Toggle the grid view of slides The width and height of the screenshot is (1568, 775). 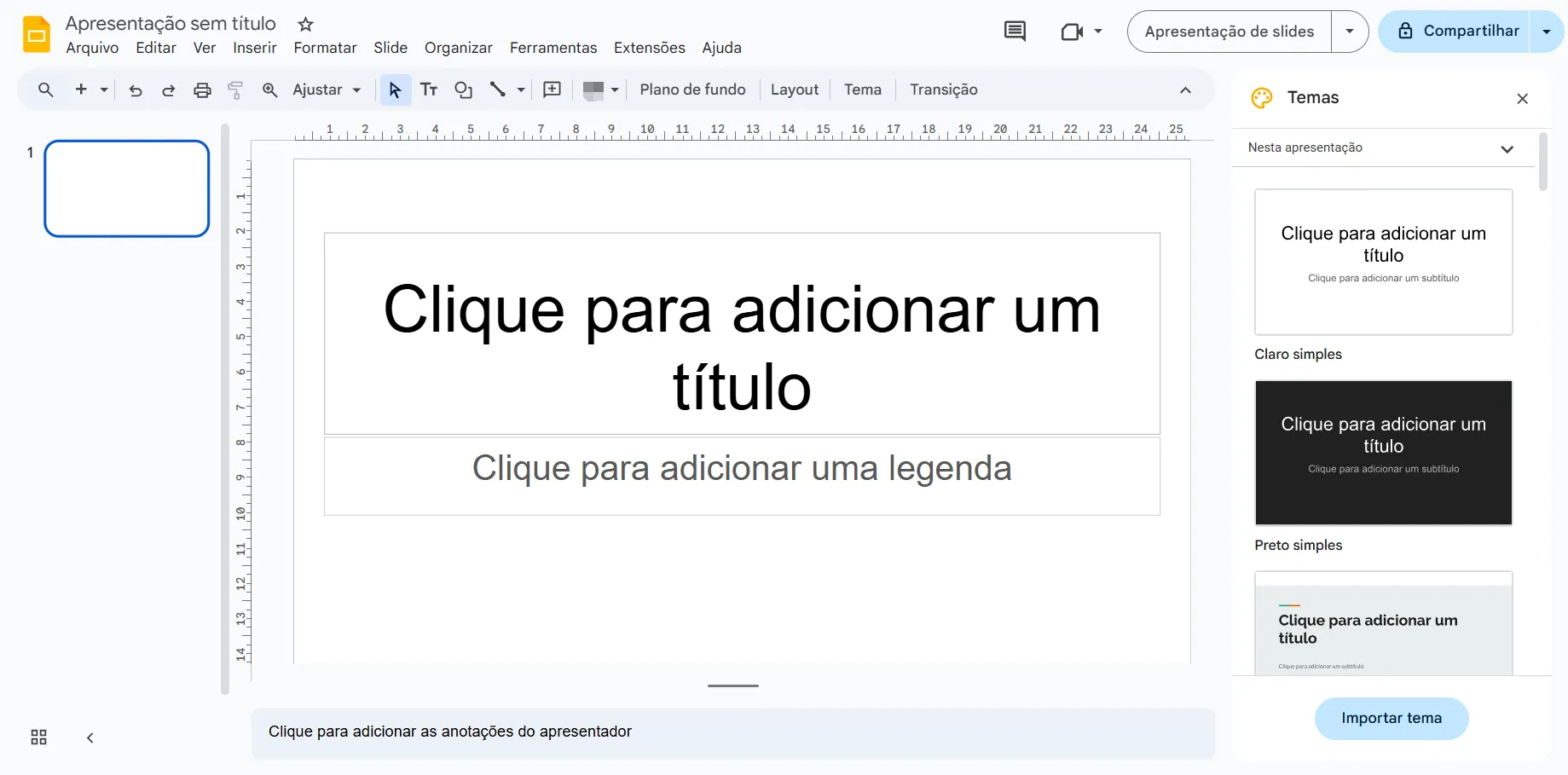point(38,737)
